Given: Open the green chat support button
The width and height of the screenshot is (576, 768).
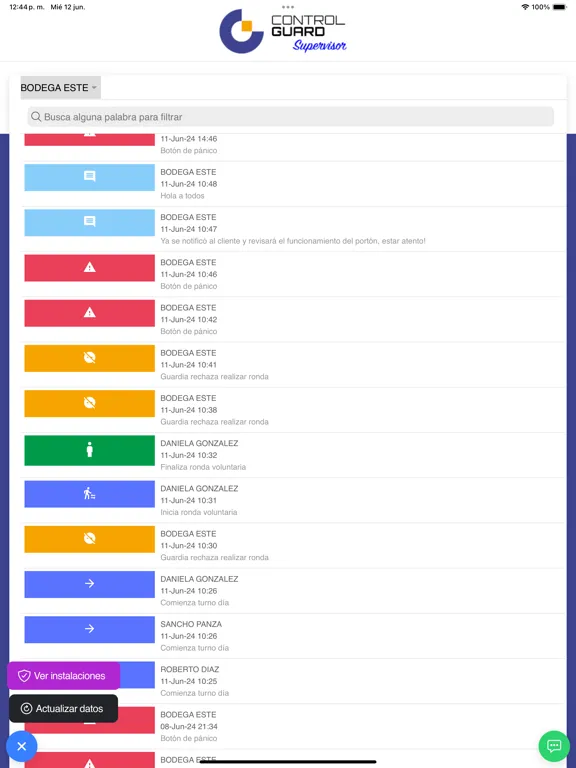Looking at the screenshot, I should pyautogui.click(x=554, y=746).
